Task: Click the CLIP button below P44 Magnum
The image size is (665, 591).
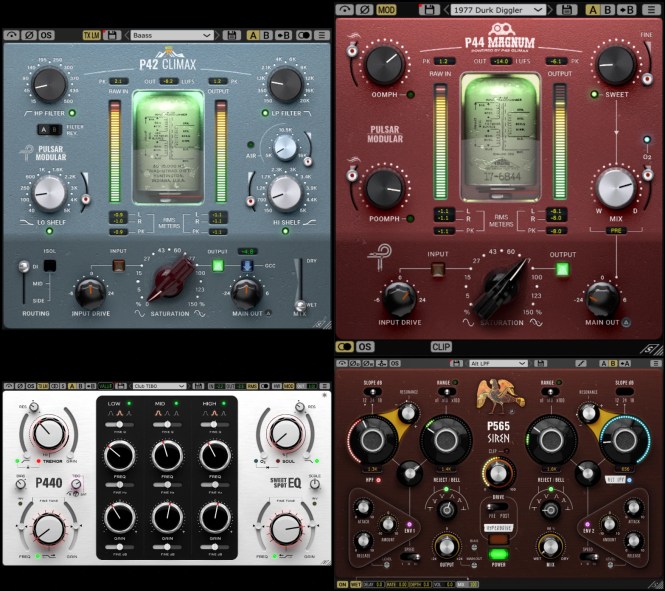Action: pos(441,347)
